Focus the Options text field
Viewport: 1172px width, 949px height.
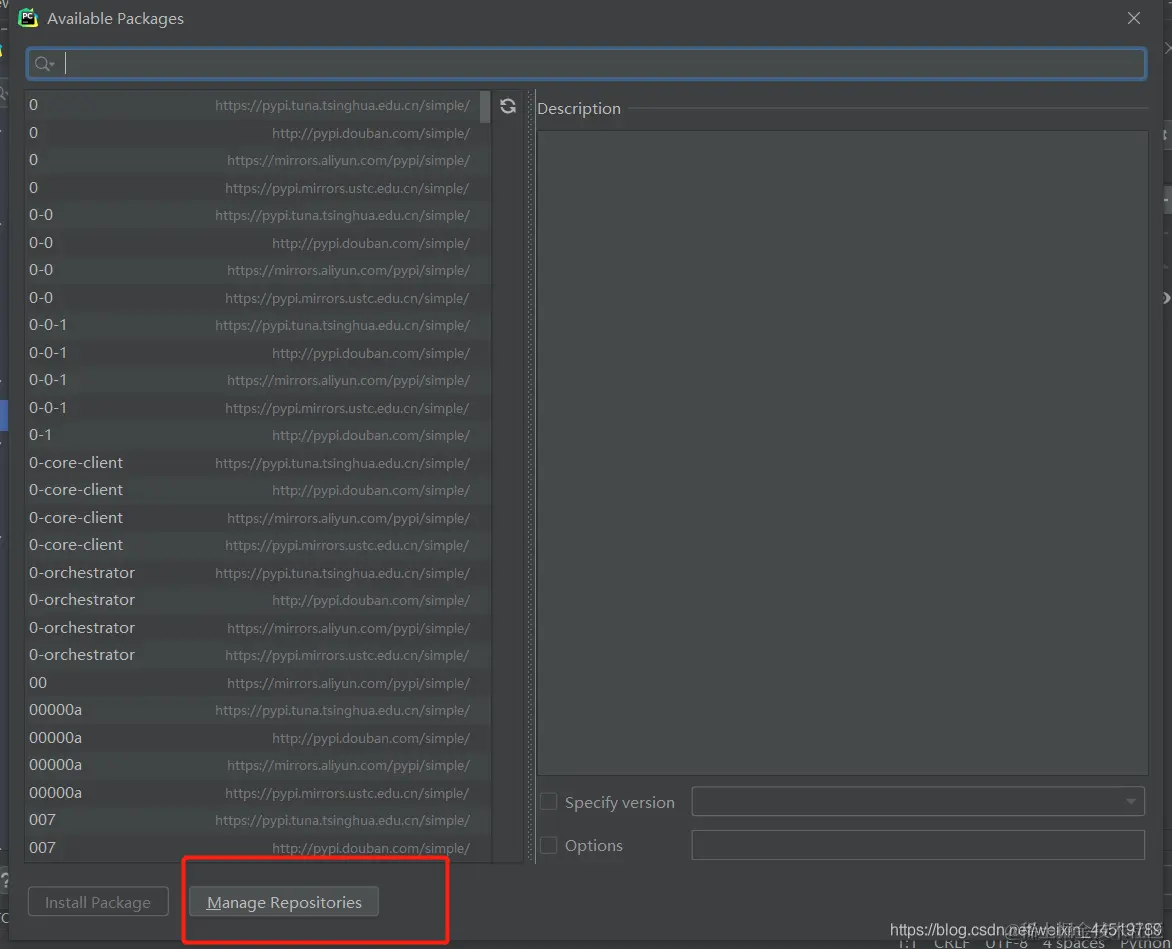(918, 845)
